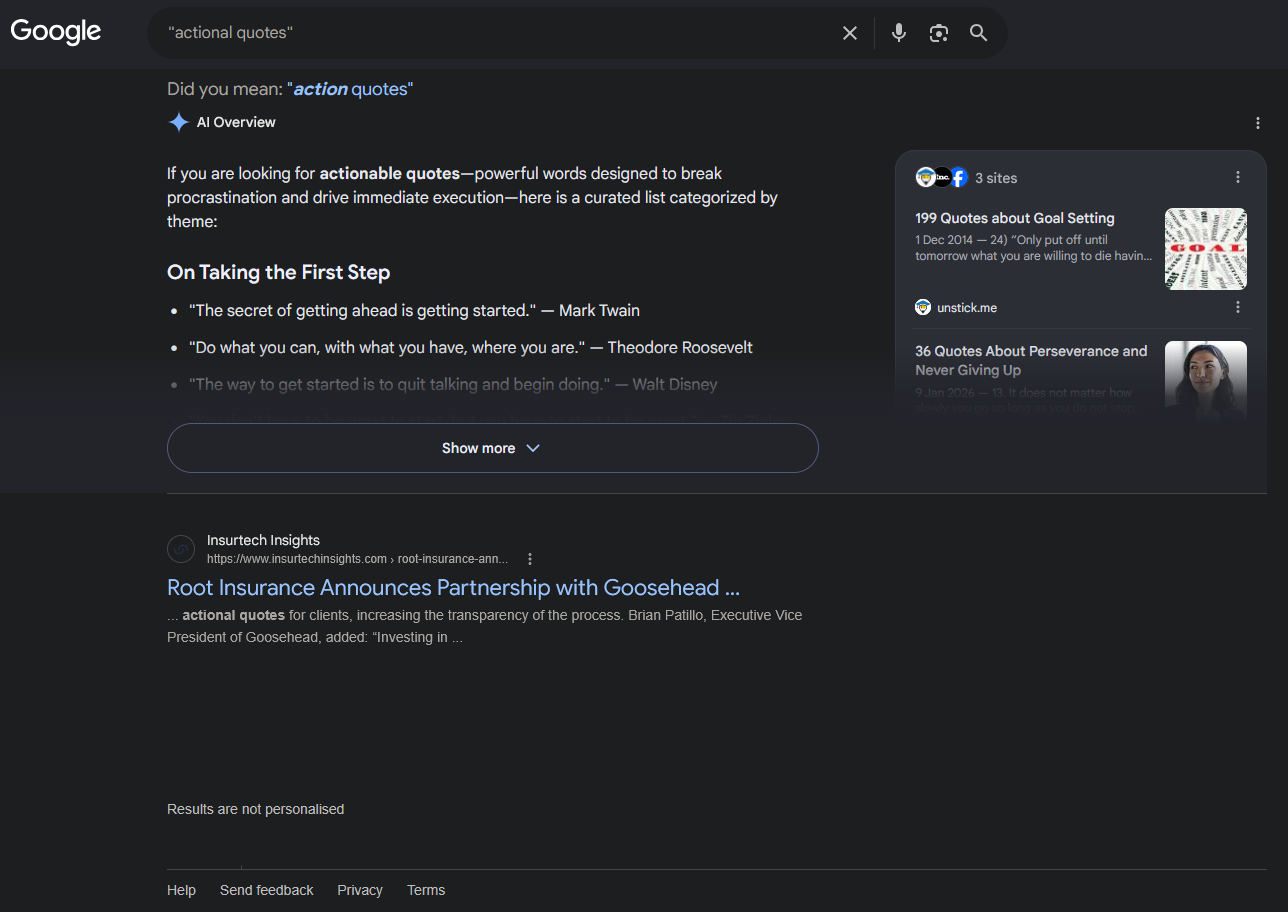Click the Theodore Roosevelt quote line

(x=470, y=347)
